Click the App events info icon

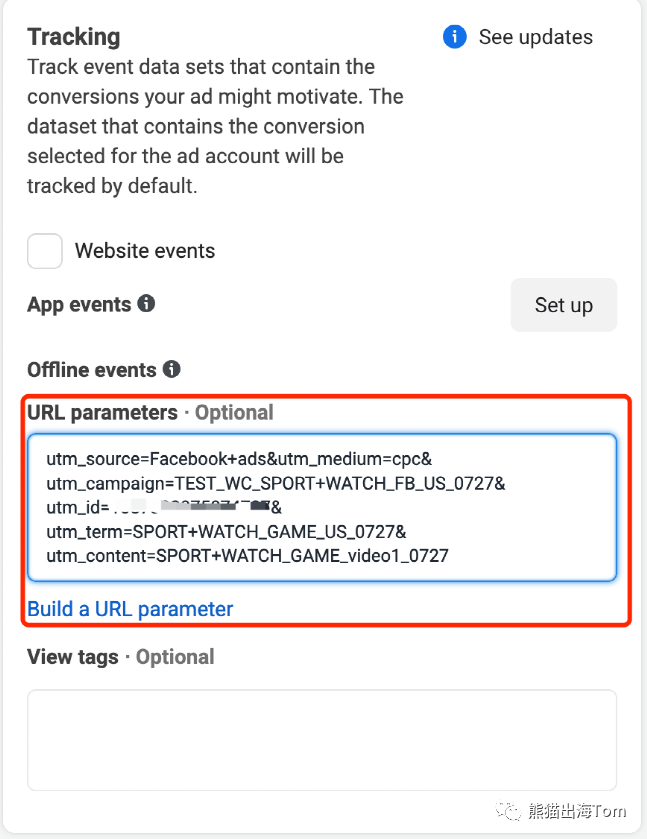click(x=147, y=303)
